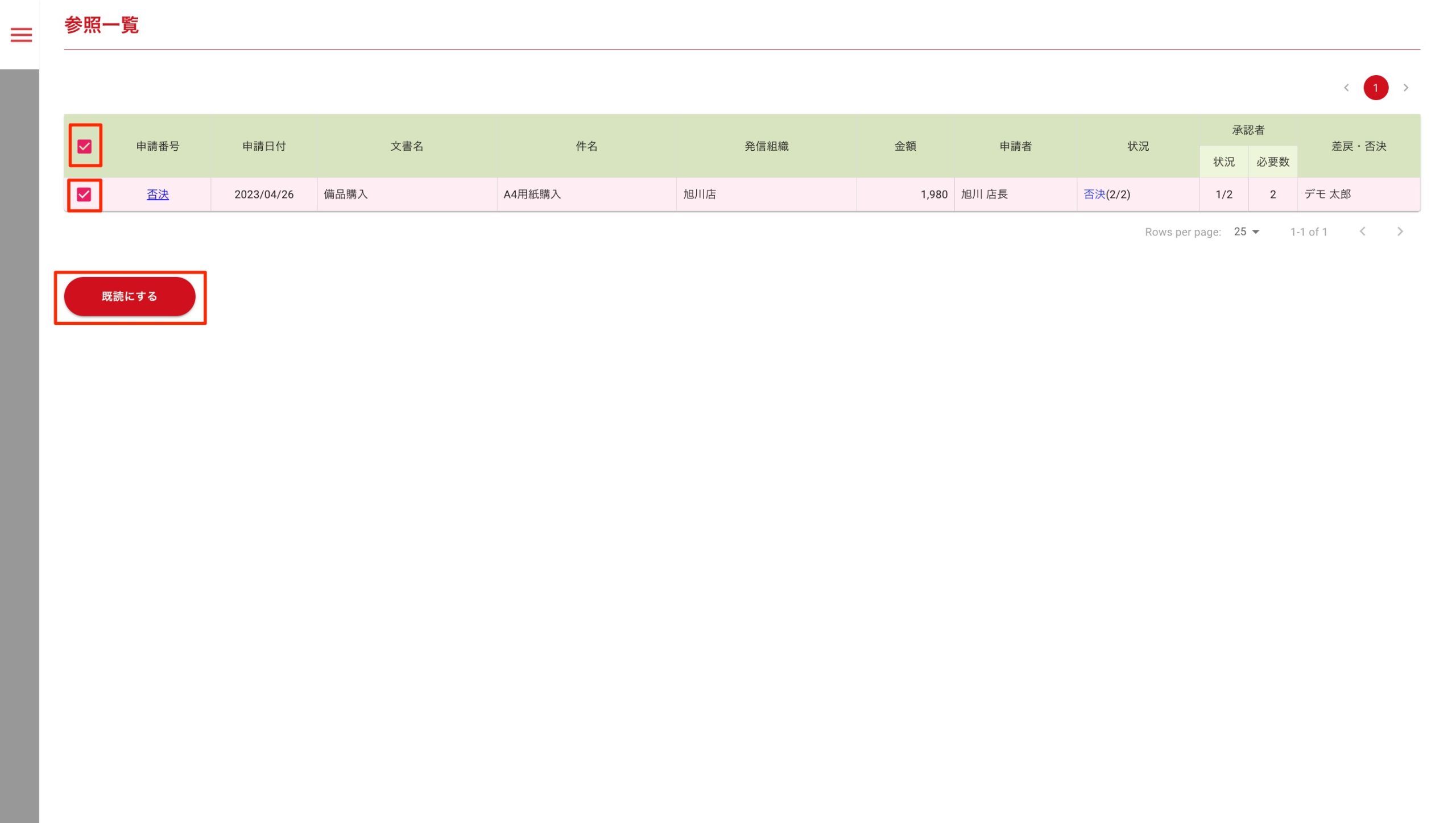Click the 申請者 column header
This screenshot has width=1456, height=823.
coord(1015,146)
